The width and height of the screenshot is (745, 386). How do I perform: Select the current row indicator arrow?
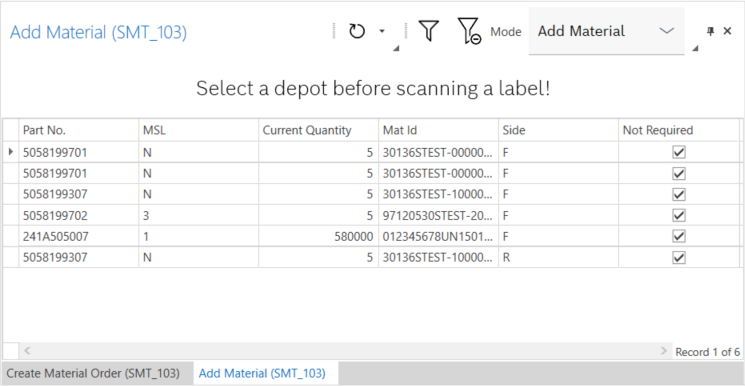pyautogui.click(x=11, y=152)
